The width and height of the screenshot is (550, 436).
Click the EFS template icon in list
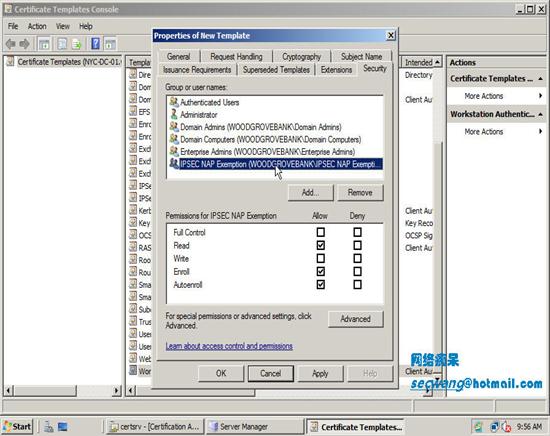point(133,111)
